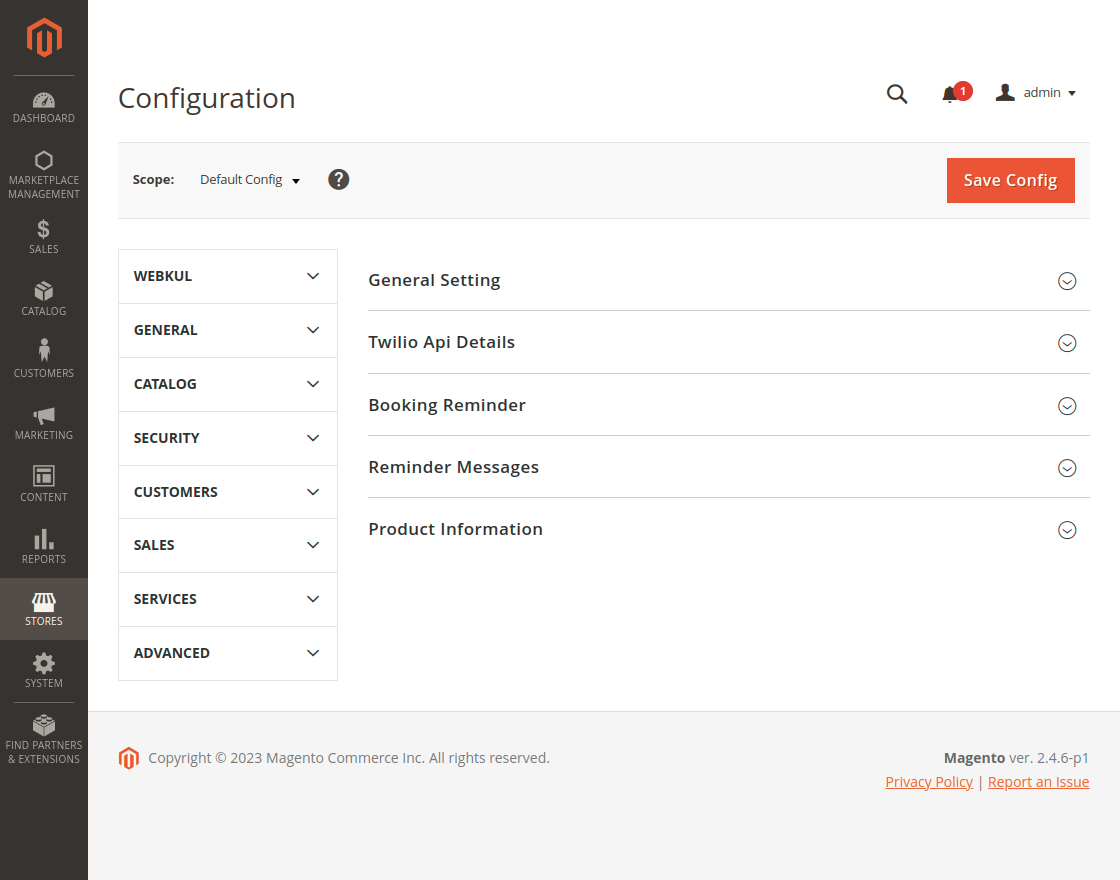
Task: Click the Magento logo at top left
Action: tap(44, 38)
